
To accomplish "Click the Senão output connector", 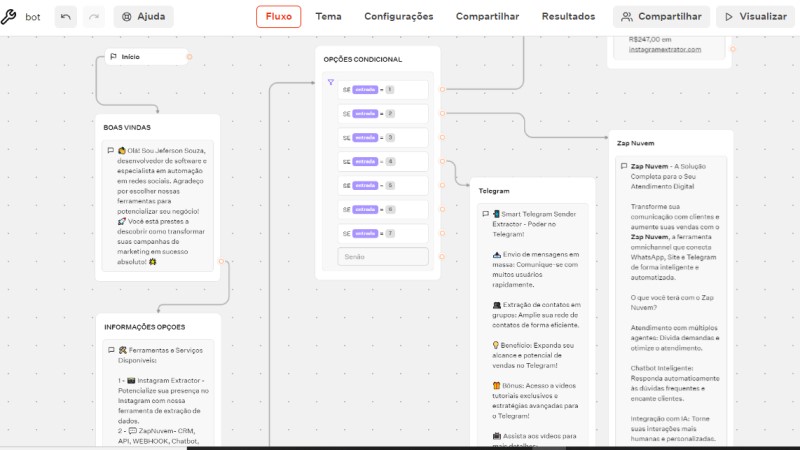I will (x=442, y=257).
